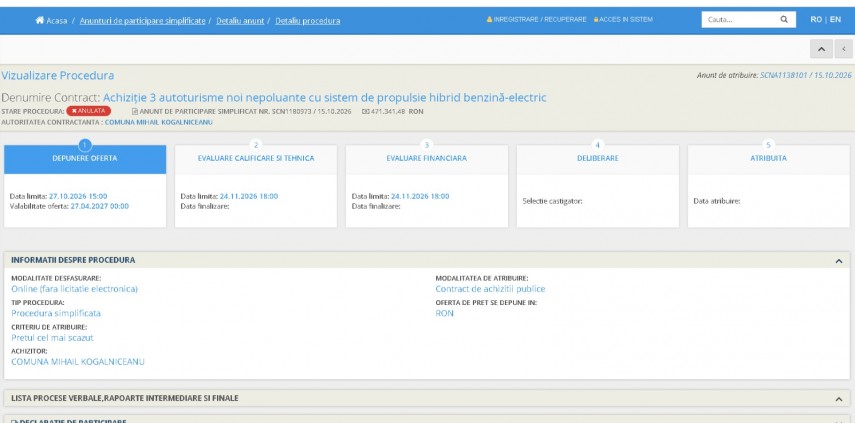Click deadline date 27.10.2026 15:00
855x423 pixels.
pyautogui.click(x=78, y=196)
